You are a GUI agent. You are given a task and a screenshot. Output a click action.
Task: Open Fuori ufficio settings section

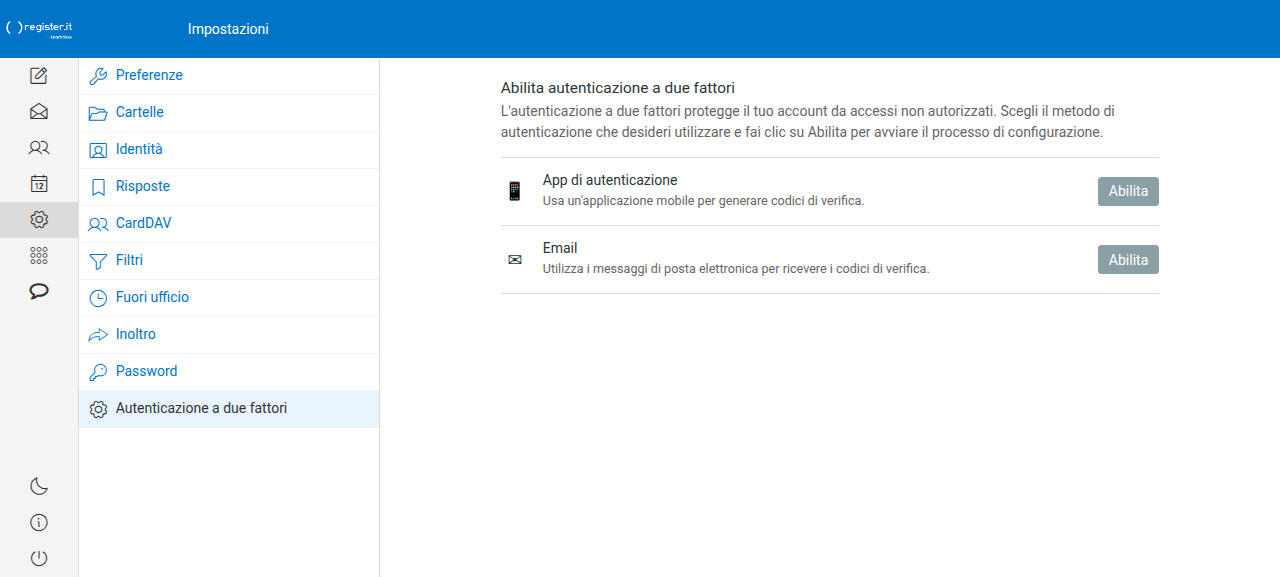(229, 298)
